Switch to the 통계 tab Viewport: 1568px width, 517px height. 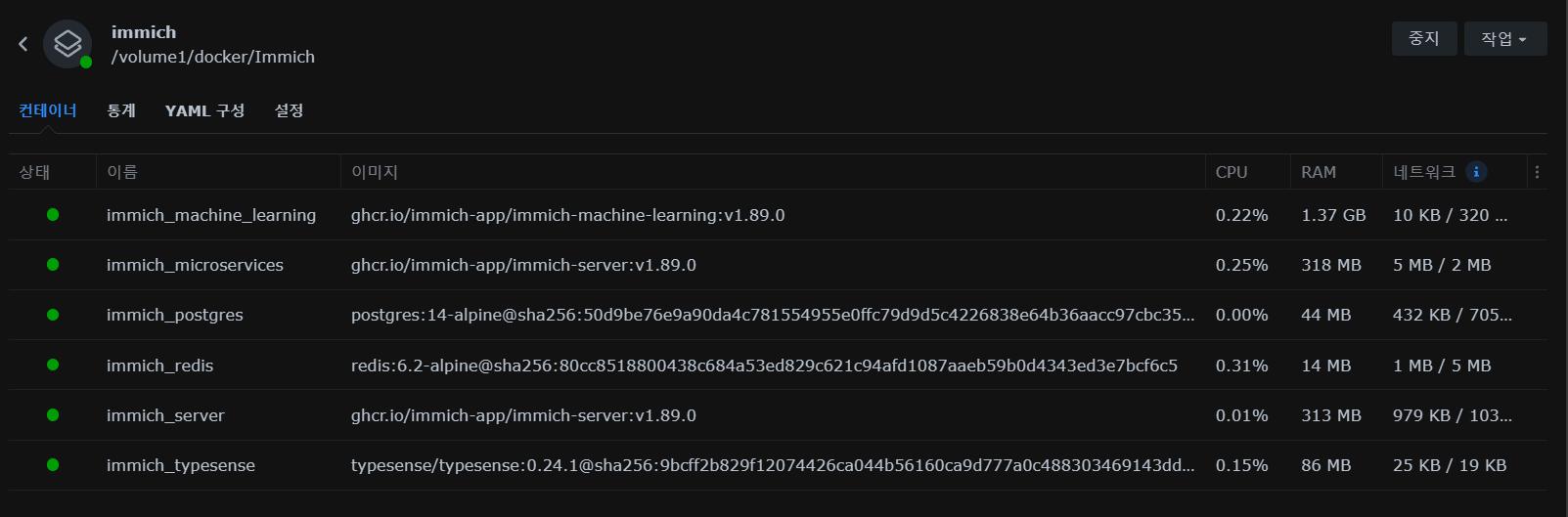coord(121,110)
